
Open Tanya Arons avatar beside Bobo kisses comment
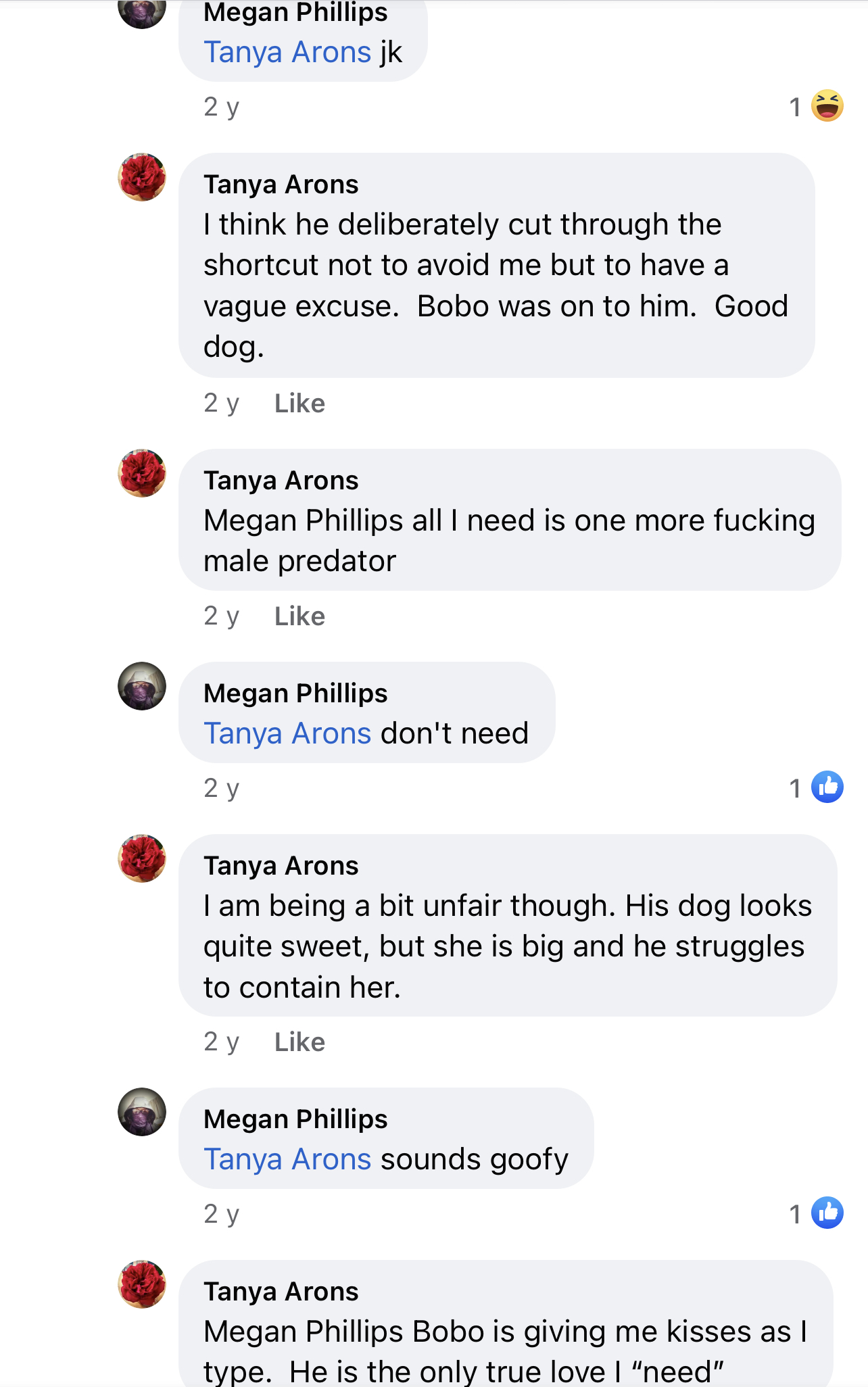coord(142,1284)
